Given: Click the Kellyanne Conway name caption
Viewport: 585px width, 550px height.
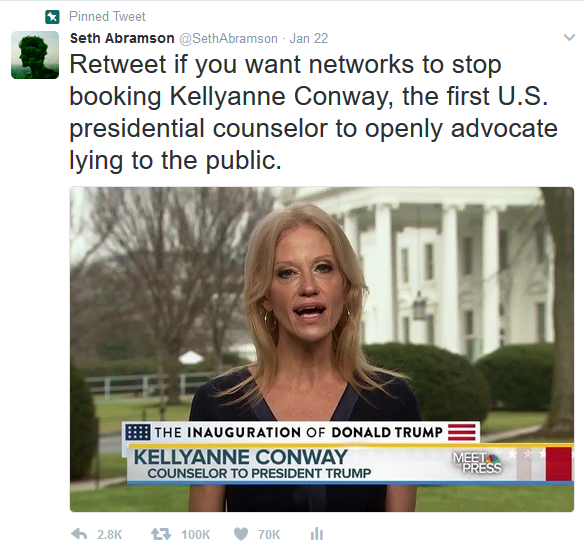Looking at the screenshot, I should coord(240,457).
